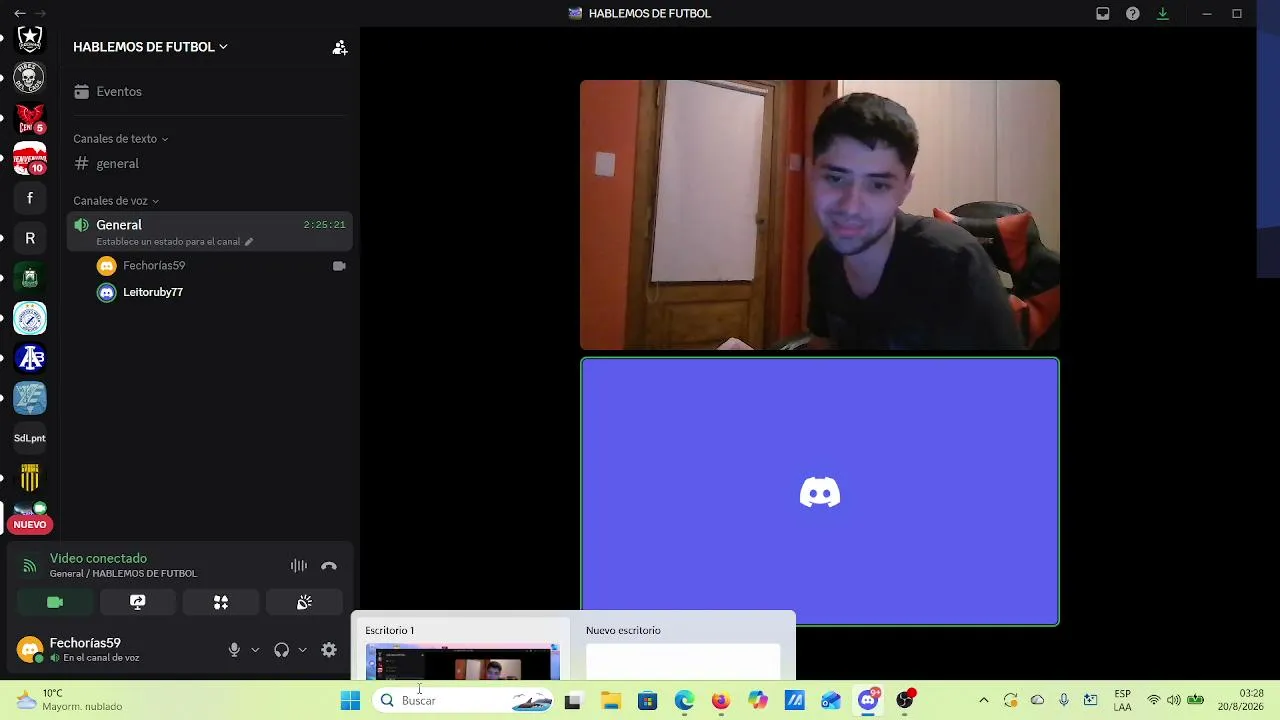Open Task View on the taskbar
The width and height of the screenshot is (1280, 720).
pyautogui.click(x=572, y=701)
